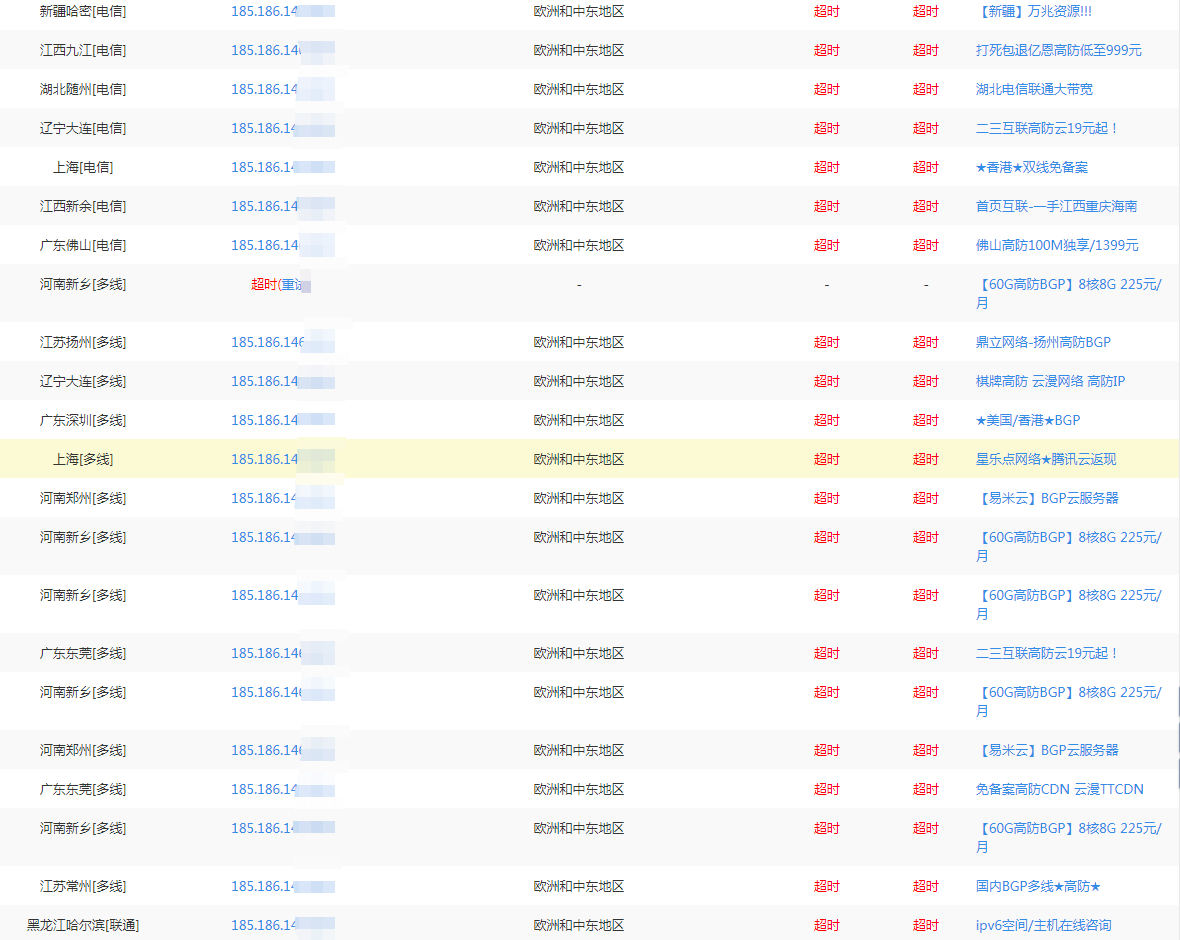Click the IP address in 江苏扬州[多线] row
The image size is (1180, 940).
pos(283,342)
